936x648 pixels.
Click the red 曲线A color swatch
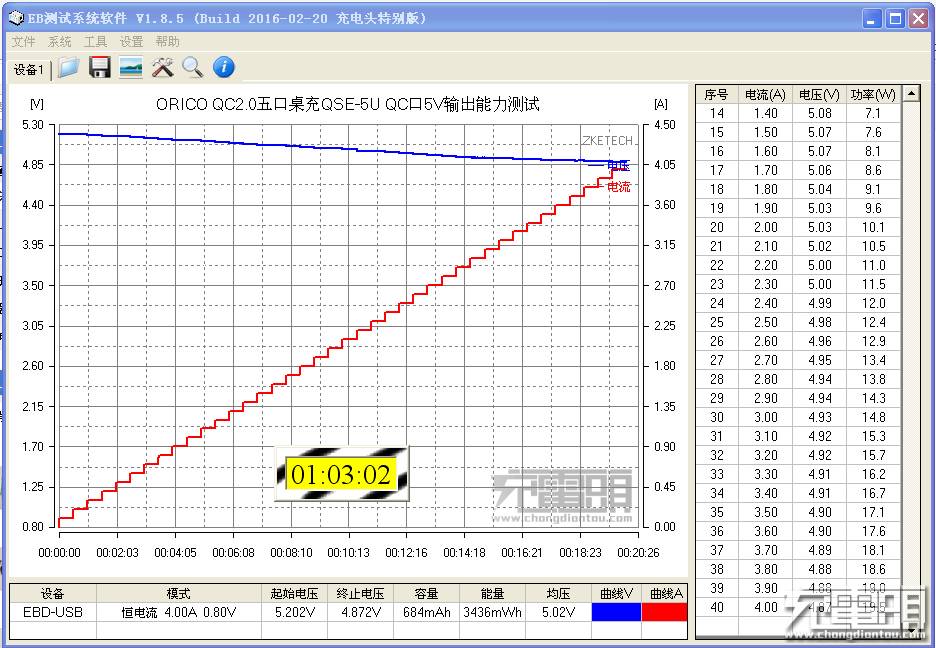click(x=664, y=612)
